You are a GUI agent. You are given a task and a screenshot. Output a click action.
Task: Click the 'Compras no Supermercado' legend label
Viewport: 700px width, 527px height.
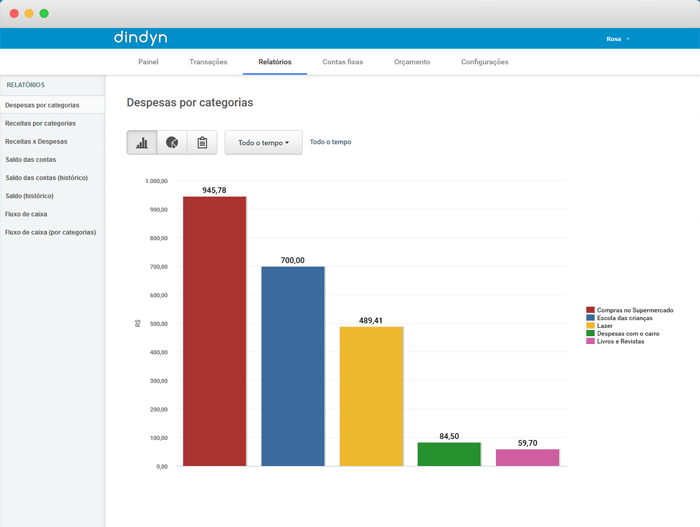coord(635,310)
